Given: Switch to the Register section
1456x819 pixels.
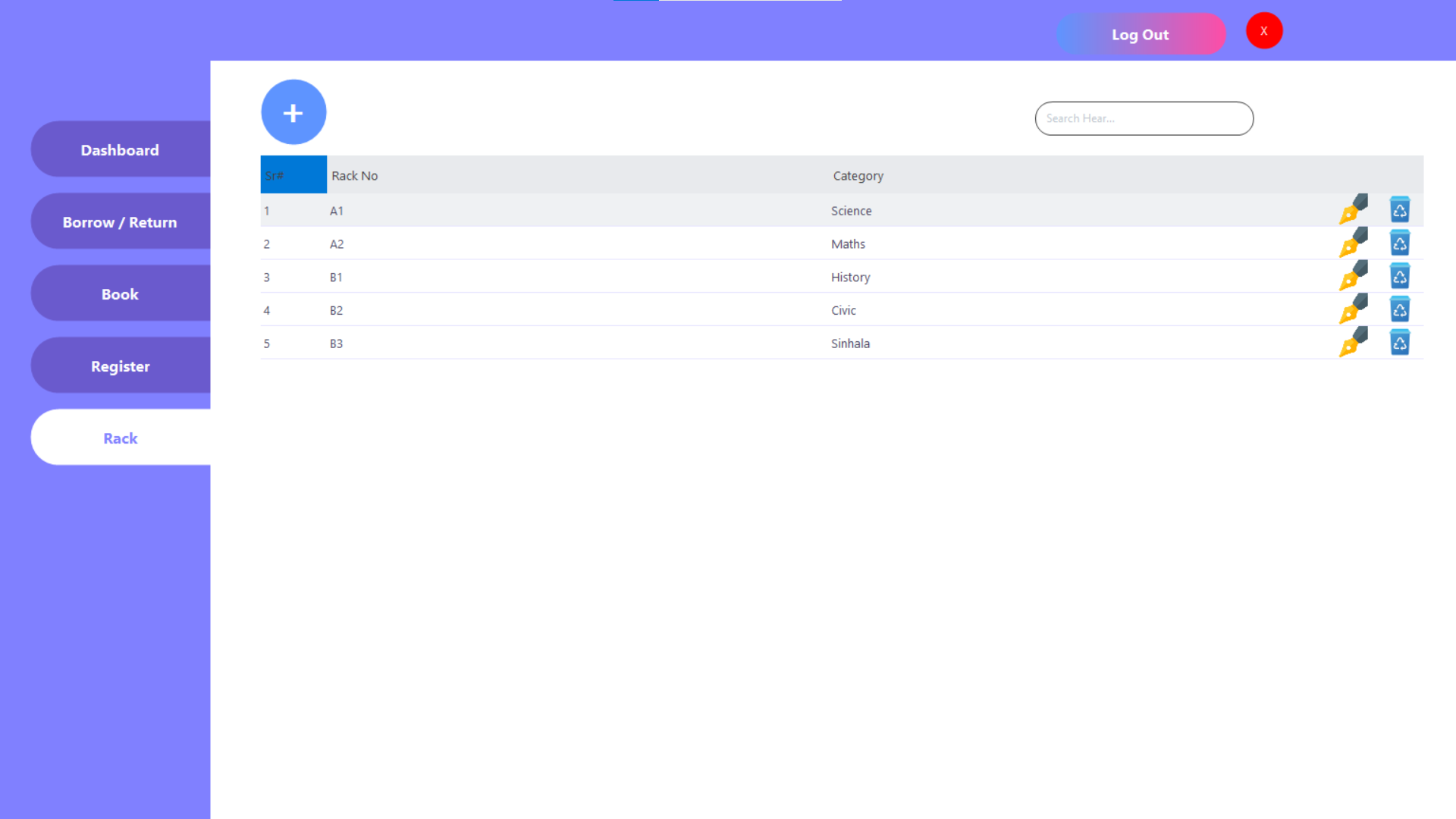Looking at the screenshot, I should pyautogui.click(x=120, y=366).
